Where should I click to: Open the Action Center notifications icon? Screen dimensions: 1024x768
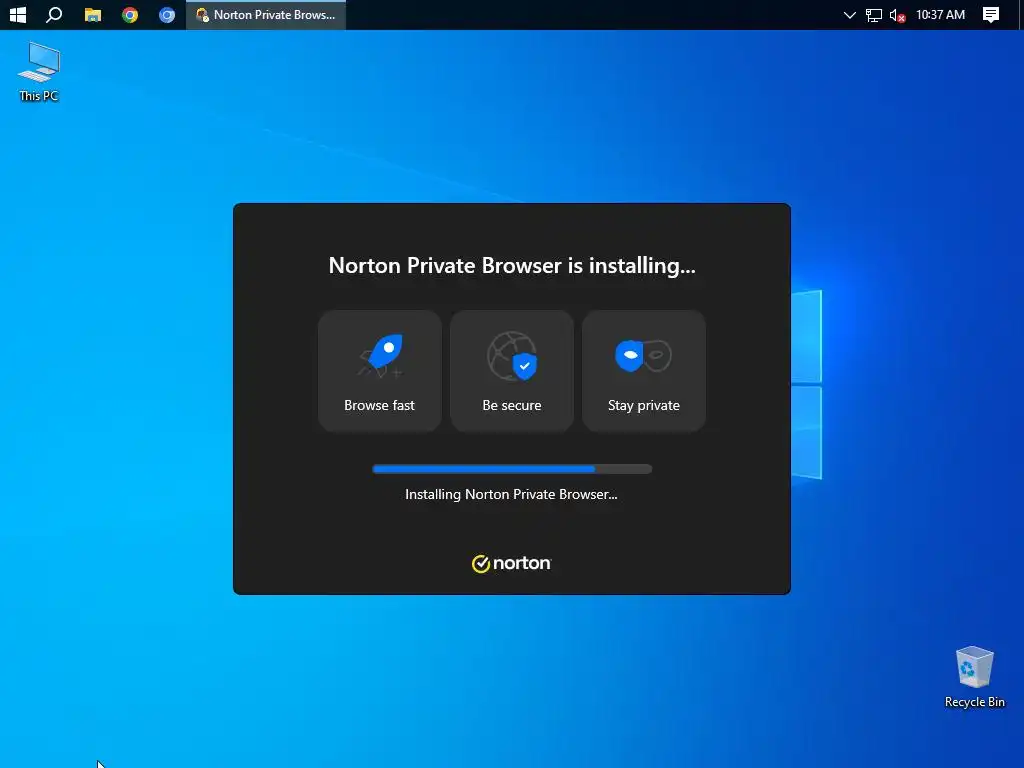991,15
